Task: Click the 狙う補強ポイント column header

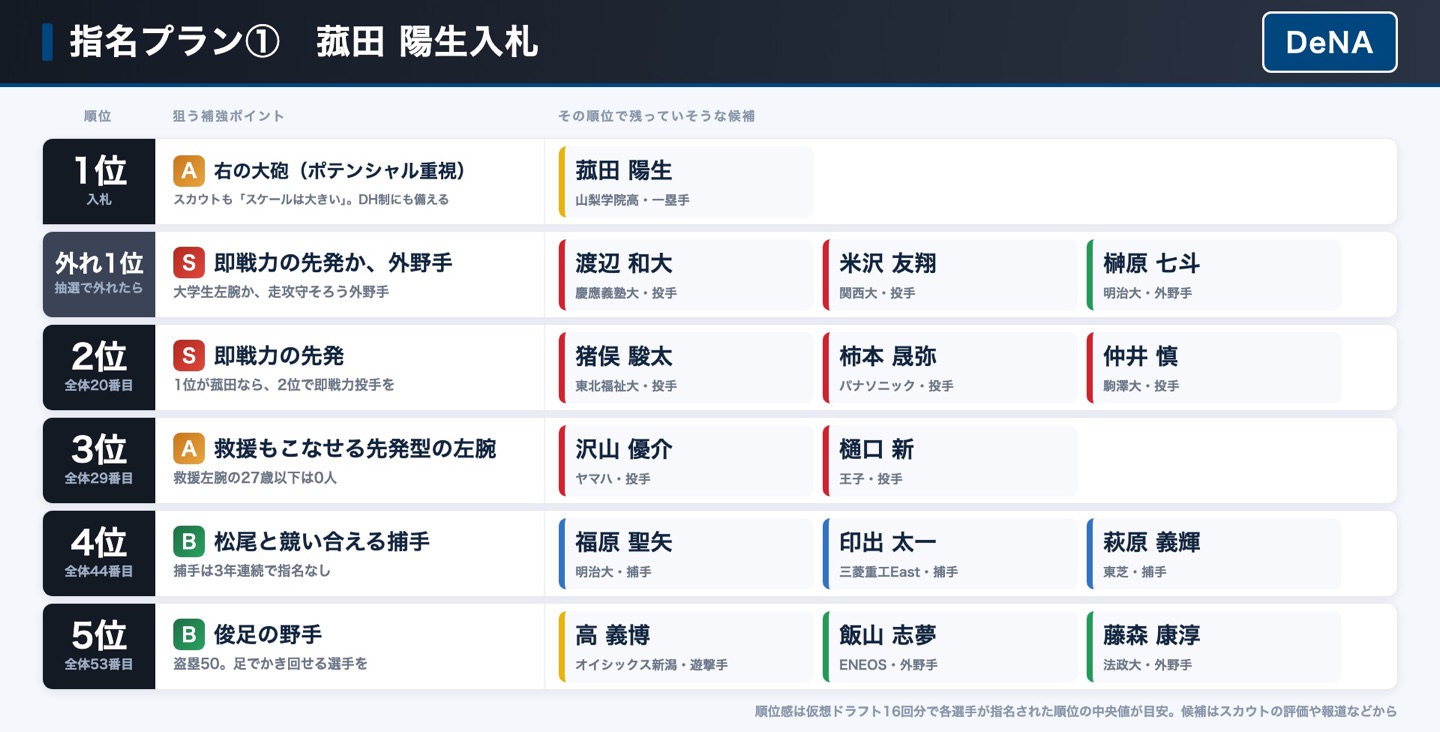Action: point(229,116)
